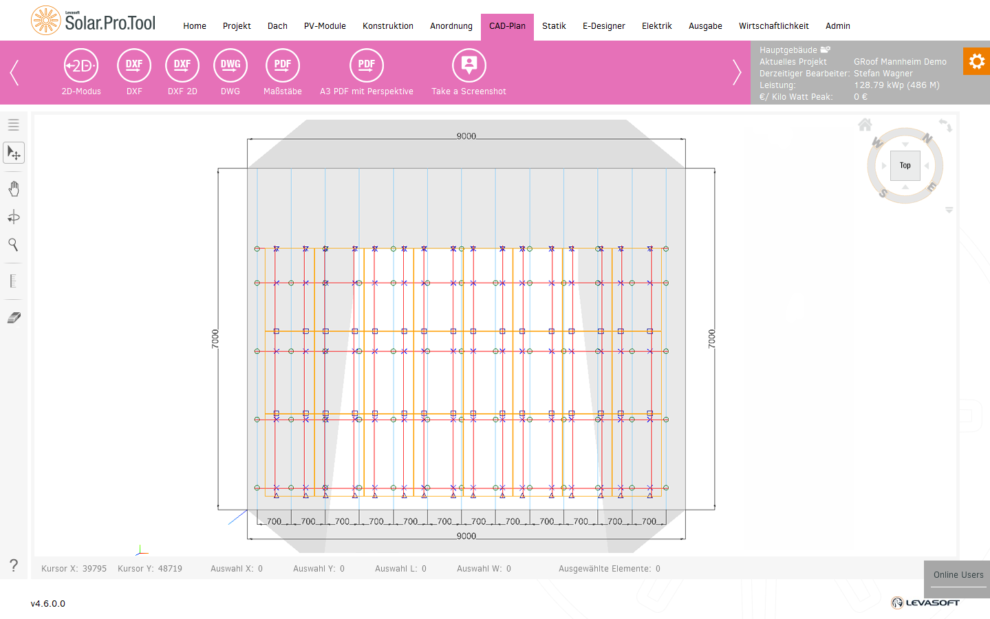Click the Top face of view cube
The image size is (990, 619).
(904, 165)
